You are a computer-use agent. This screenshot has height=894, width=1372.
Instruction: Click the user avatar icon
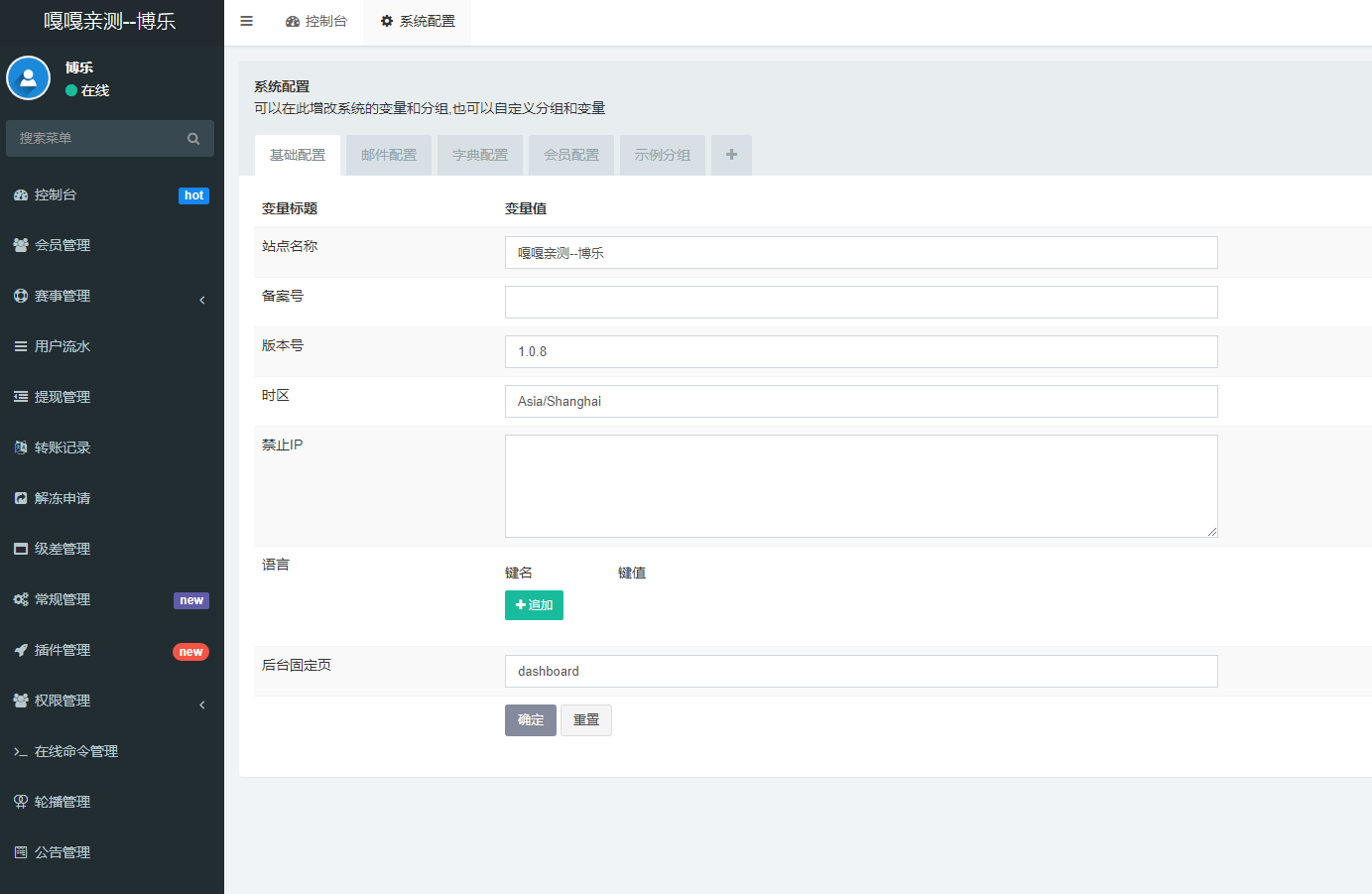(x=29, y=78)
